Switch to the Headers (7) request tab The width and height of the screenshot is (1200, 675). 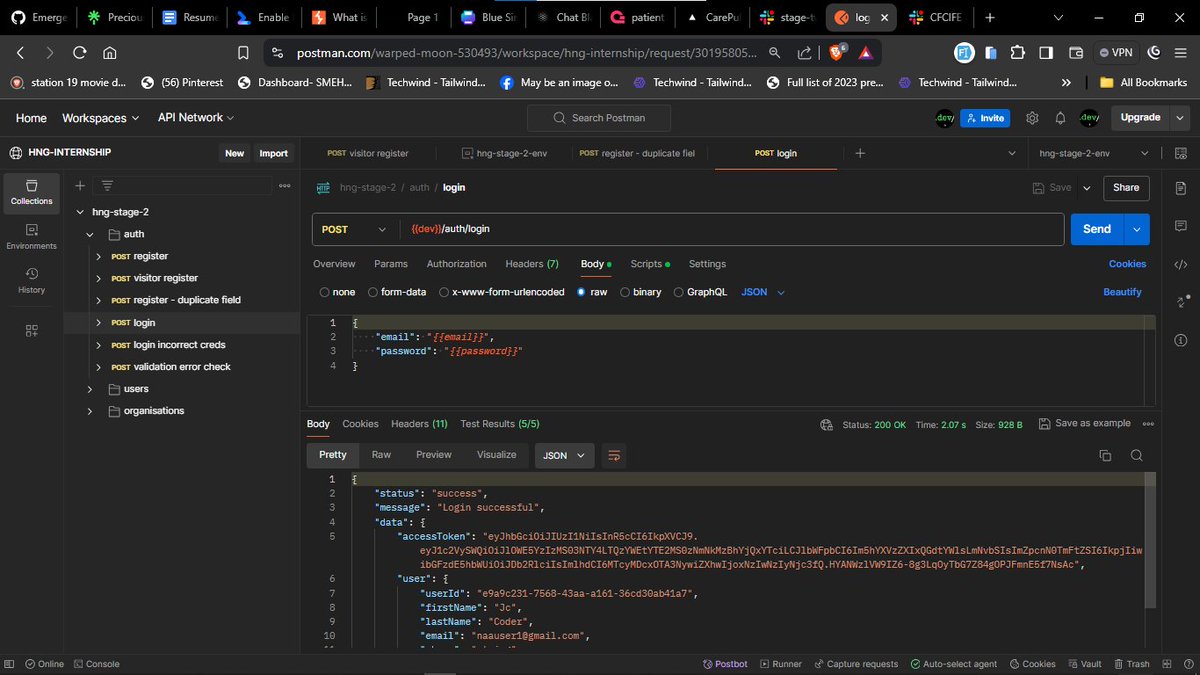(x=532, y=264)
